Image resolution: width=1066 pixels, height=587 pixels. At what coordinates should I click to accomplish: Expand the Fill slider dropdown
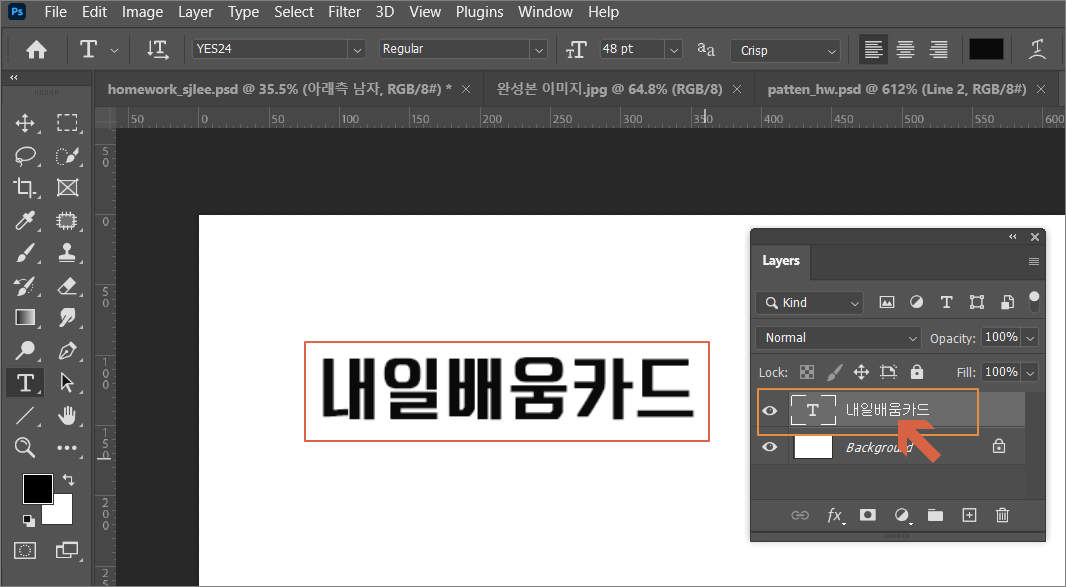click(1030, 373)
